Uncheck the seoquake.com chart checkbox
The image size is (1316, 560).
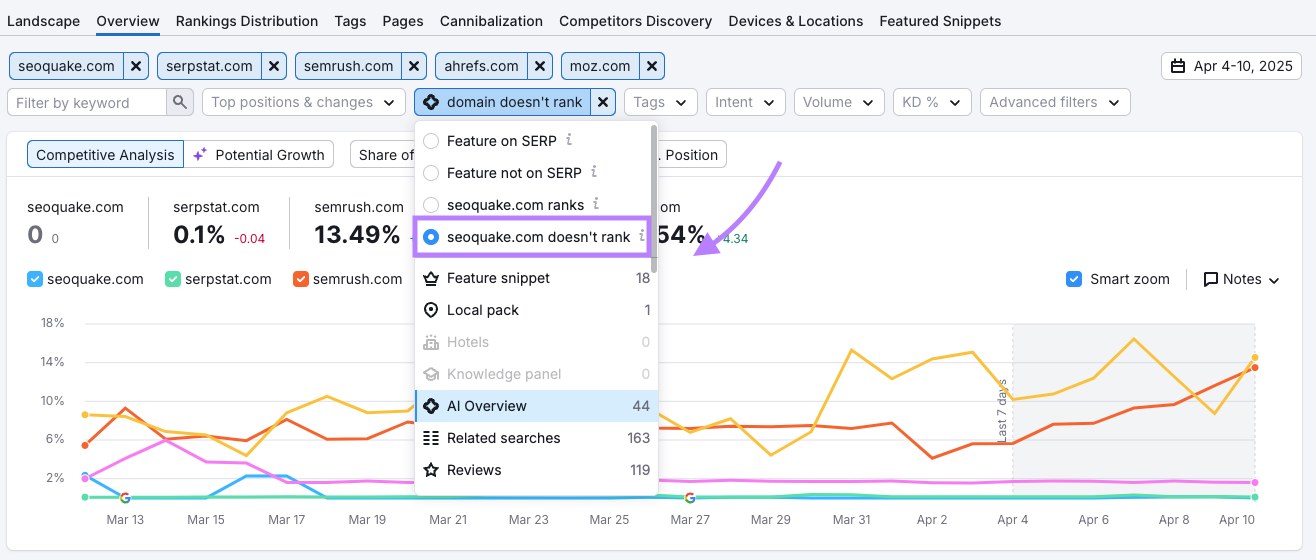coord(35,279)
